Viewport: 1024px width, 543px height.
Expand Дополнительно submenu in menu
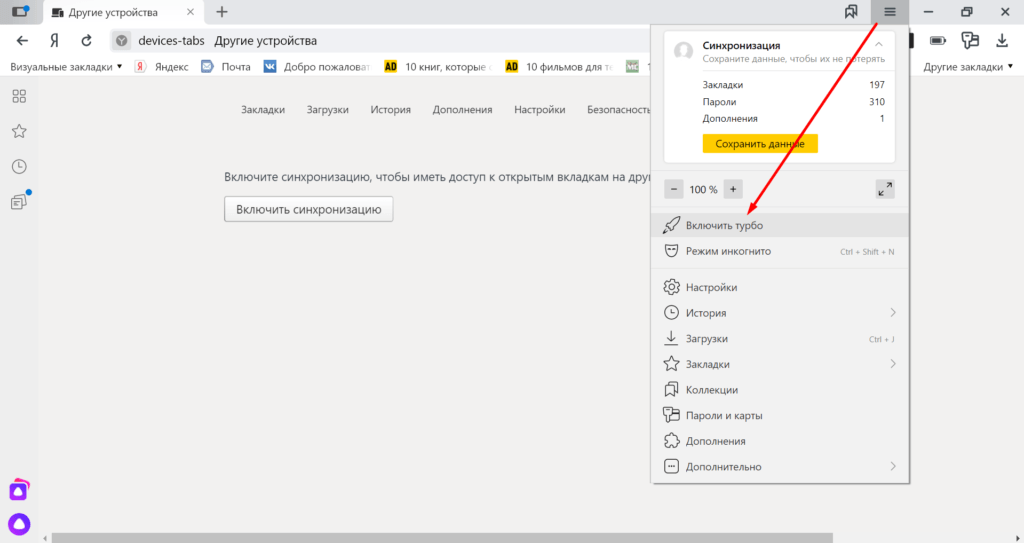[x=892, y=467]
